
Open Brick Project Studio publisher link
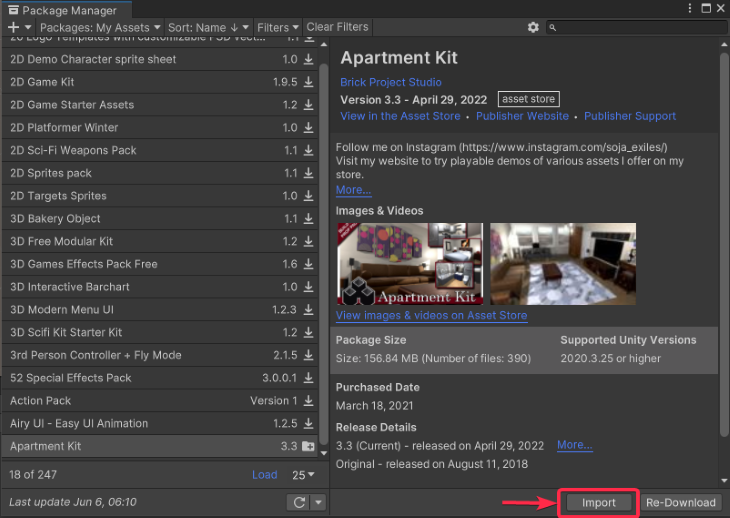pos(391,82)
